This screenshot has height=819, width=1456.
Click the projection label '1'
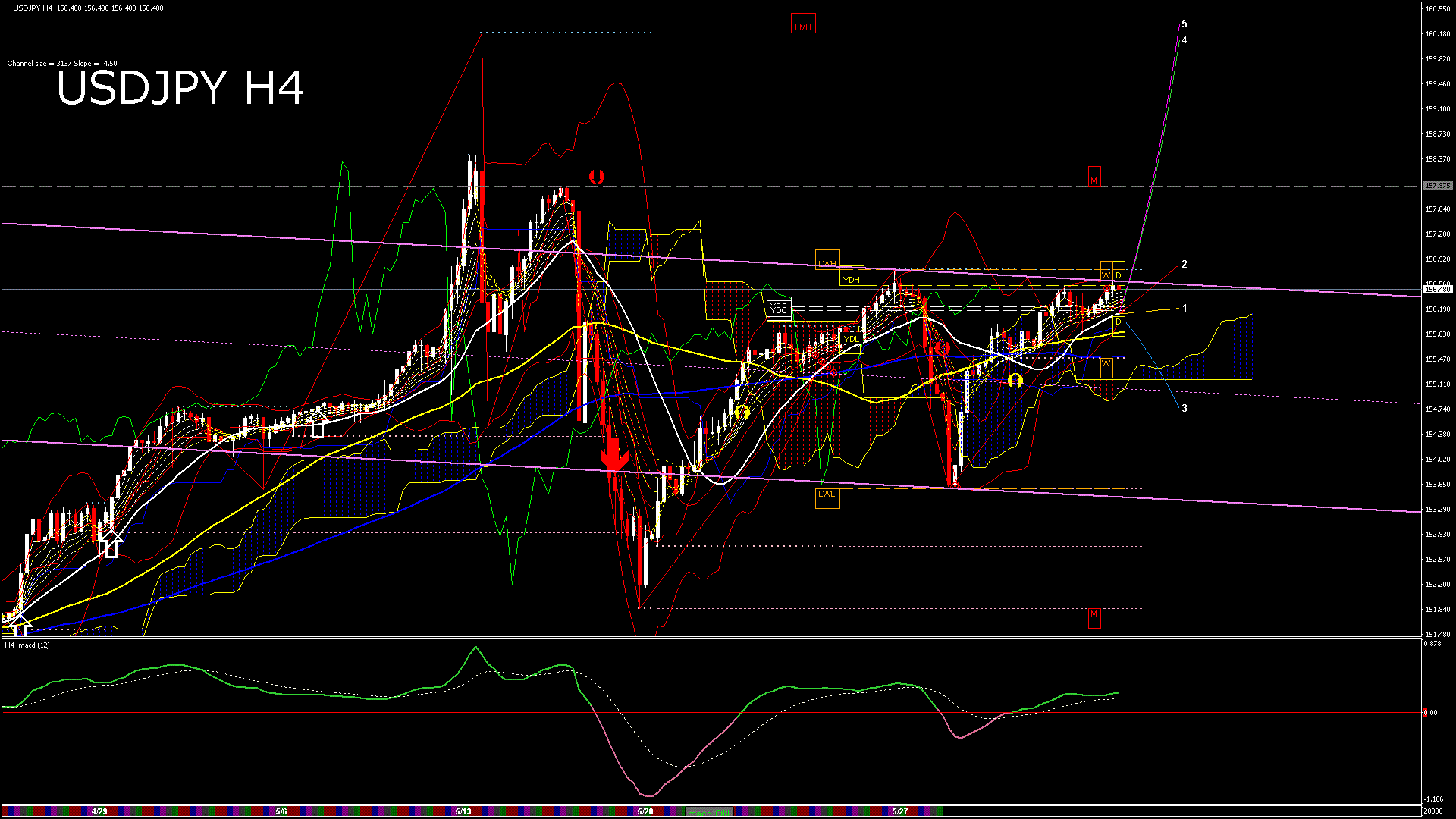1185,309
